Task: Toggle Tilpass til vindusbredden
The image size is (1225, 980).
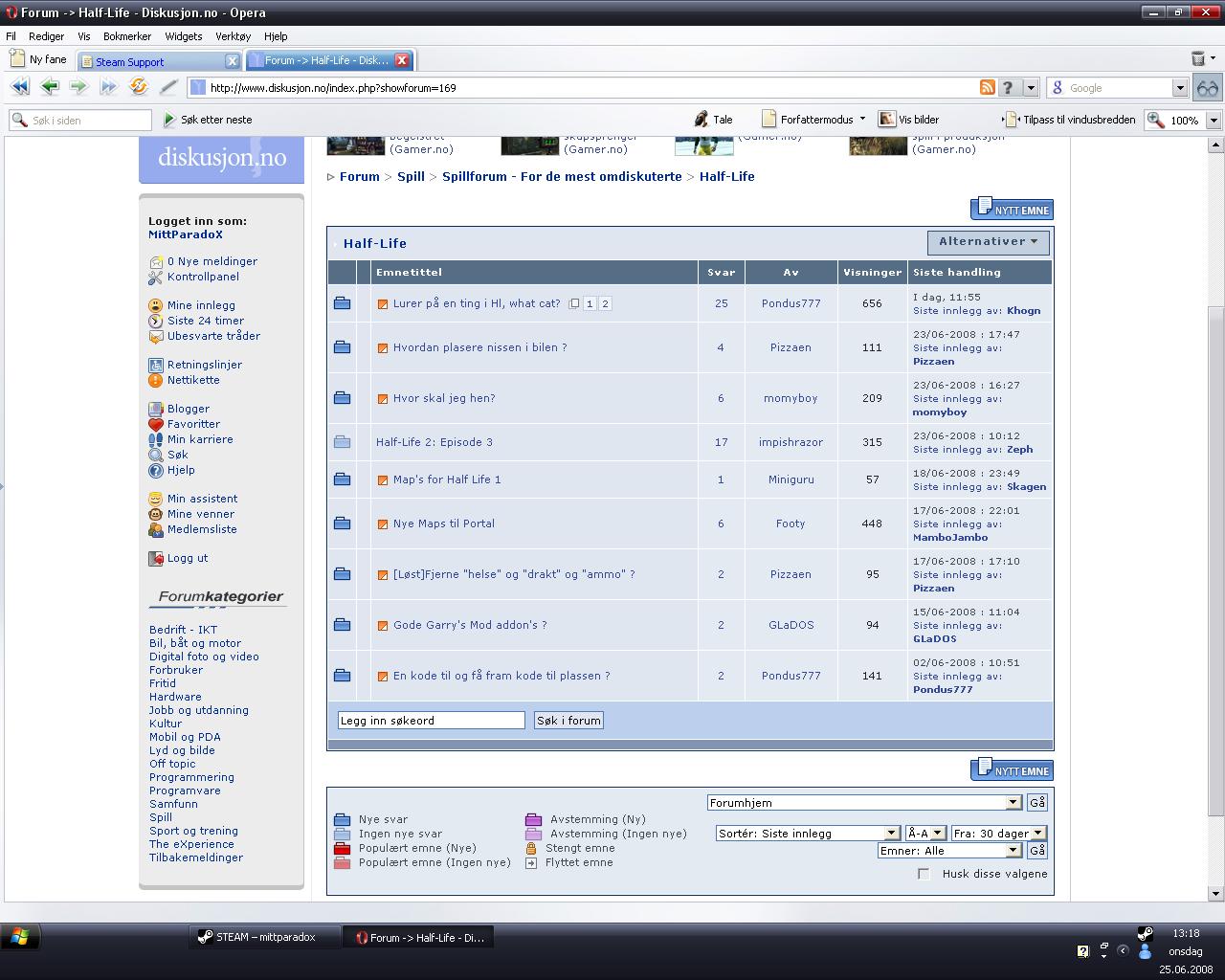Action: click(1069, 120)
